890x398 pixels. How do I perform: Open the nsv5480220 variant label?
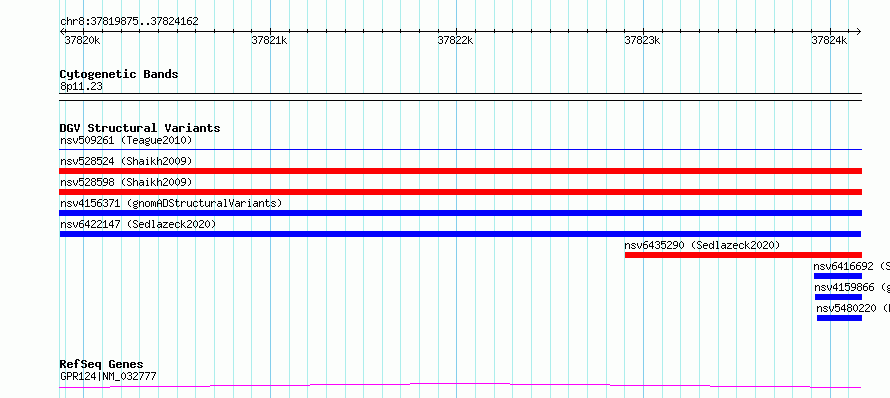(x=853, y=308)
